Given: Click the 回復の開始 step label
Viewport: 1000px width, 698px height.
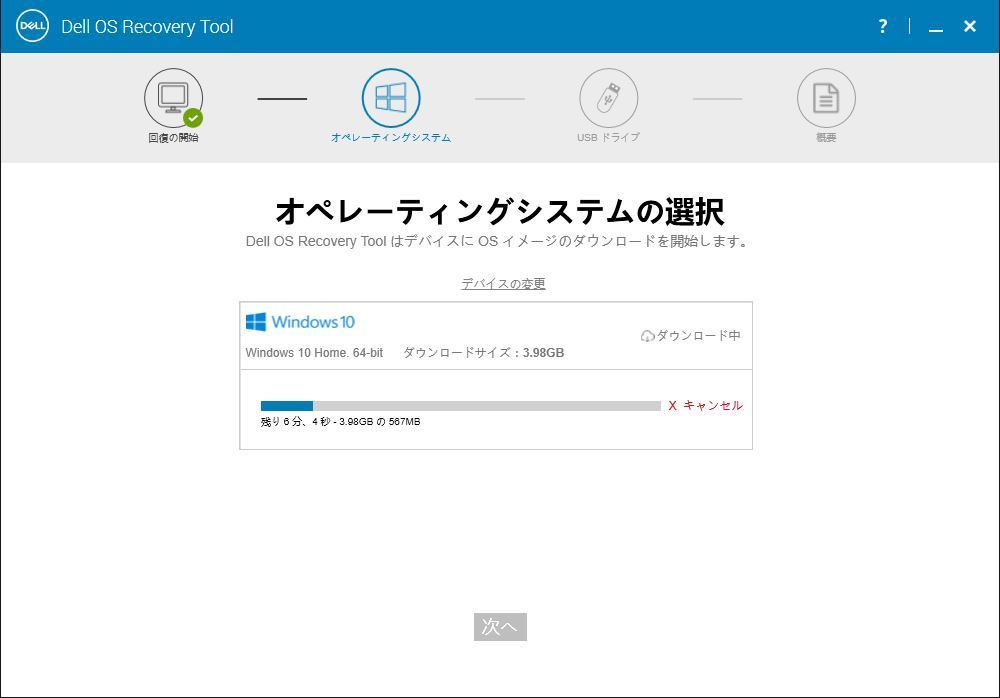Looking at the screenshot, I should (x=173, y=137).
